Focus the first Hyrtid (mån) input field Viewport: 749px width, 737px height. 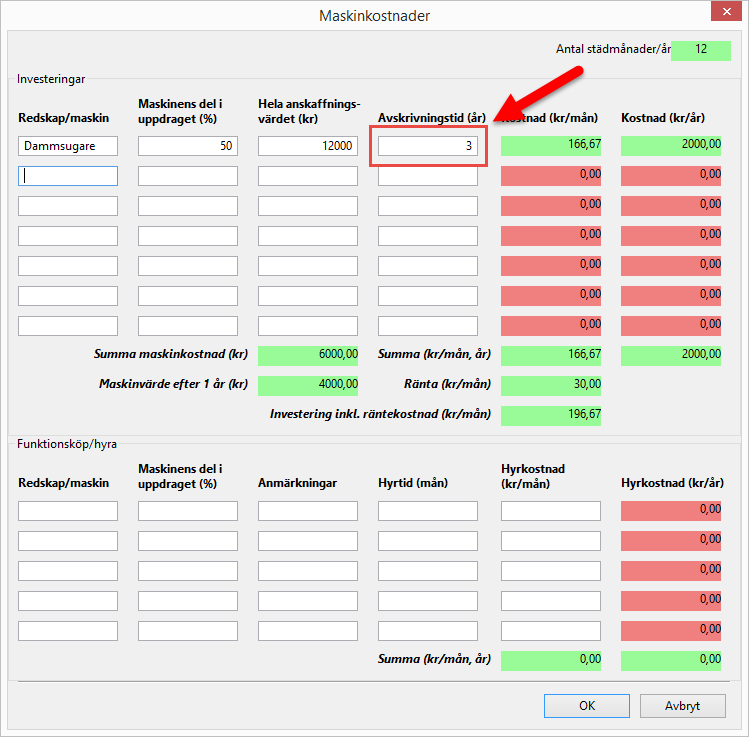428,511
